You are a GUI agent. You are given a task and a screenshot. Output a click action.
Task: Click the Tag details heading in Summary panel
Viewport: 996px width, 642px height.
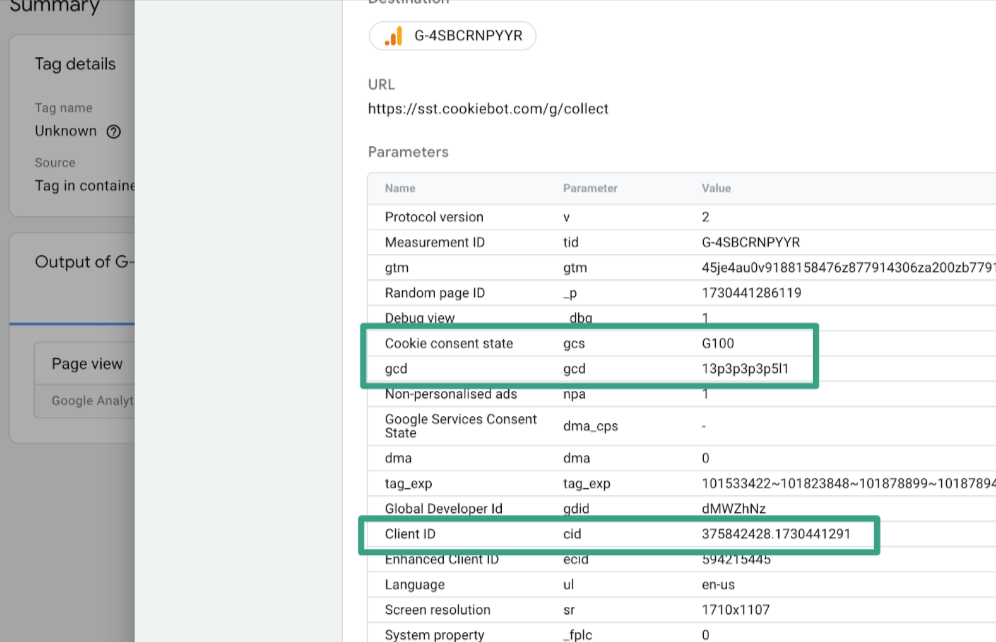click(75, 64)
